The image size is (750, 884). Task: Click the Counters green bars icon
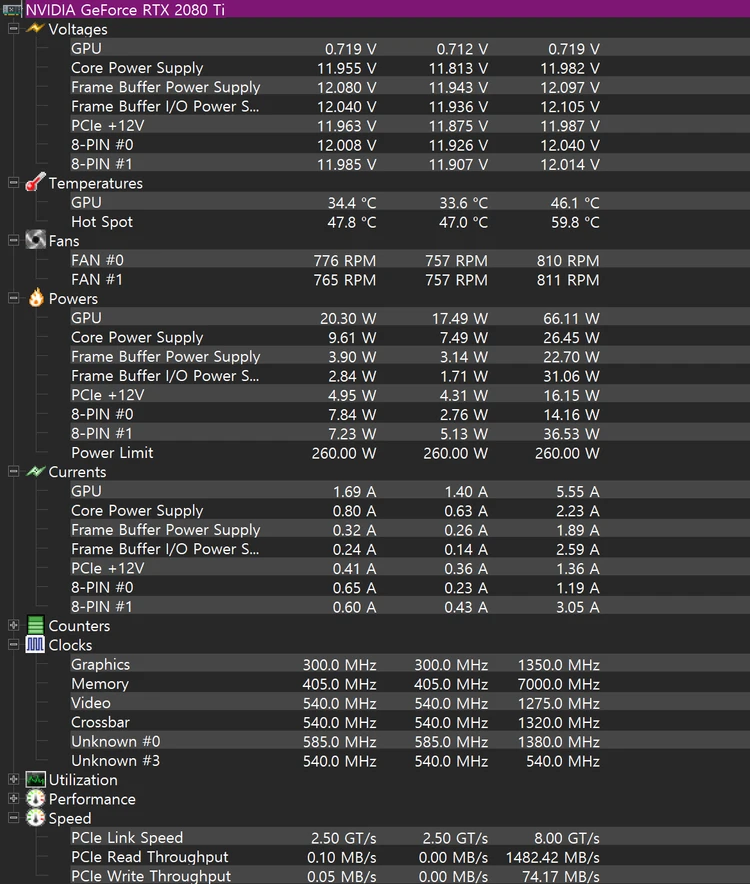pos(35,625)
